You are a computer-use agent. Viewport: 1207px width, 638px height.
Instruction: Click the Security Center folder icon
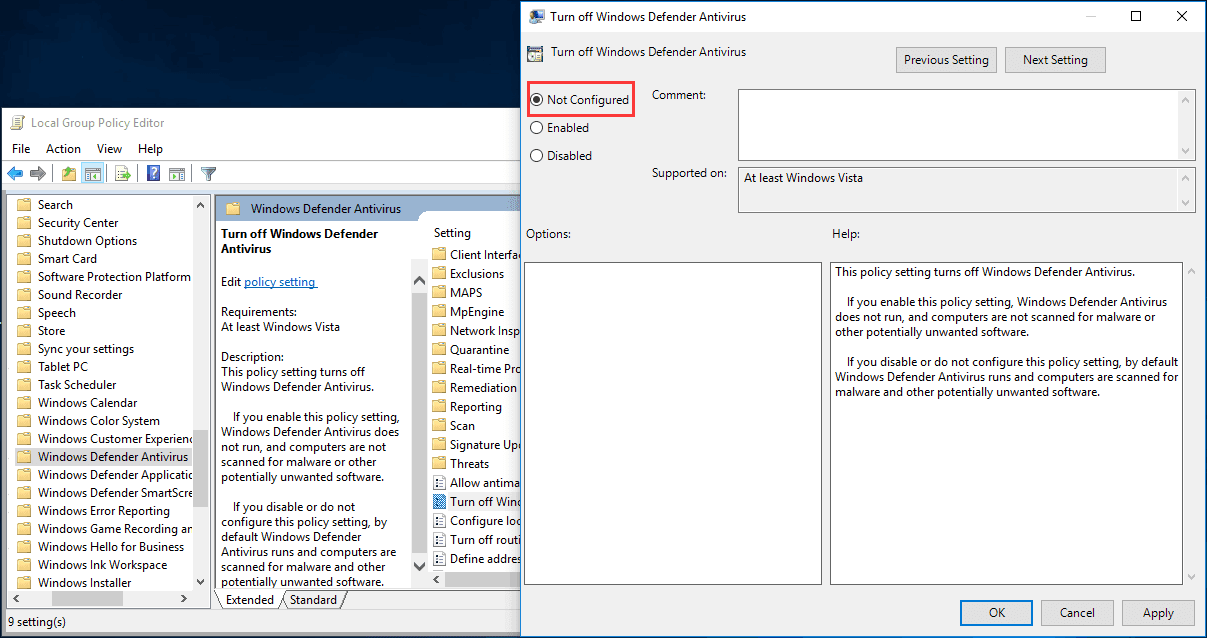pos(25,223)
